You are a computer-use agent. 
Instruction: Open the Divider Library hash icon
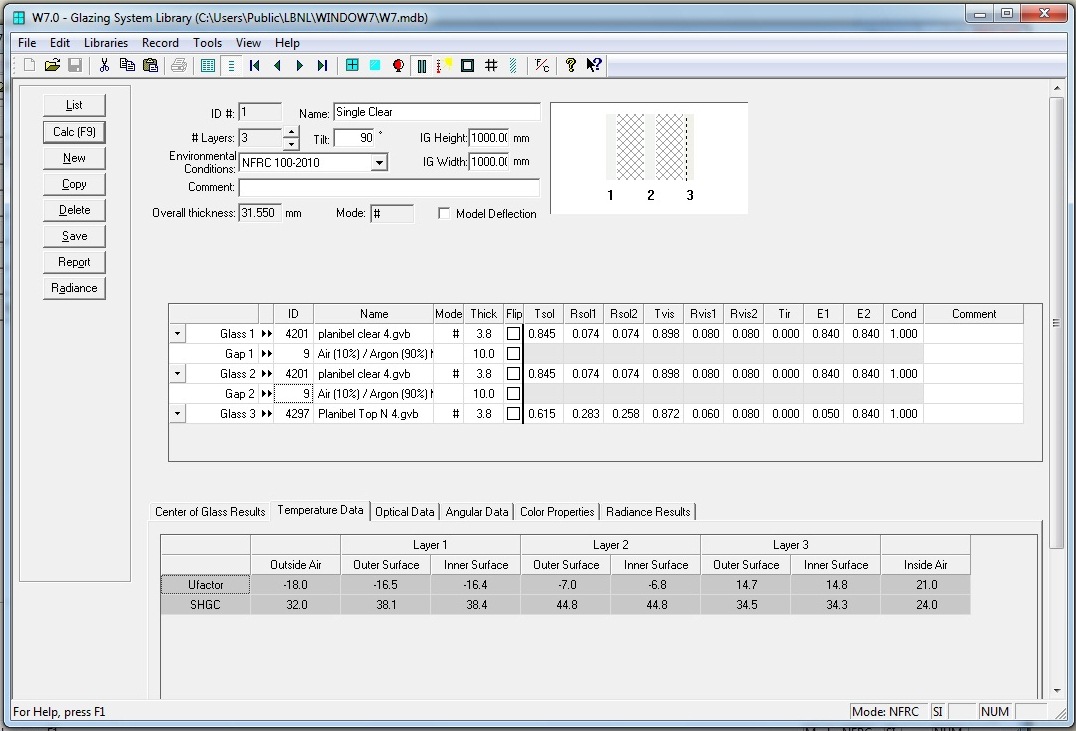click(491, 65)
